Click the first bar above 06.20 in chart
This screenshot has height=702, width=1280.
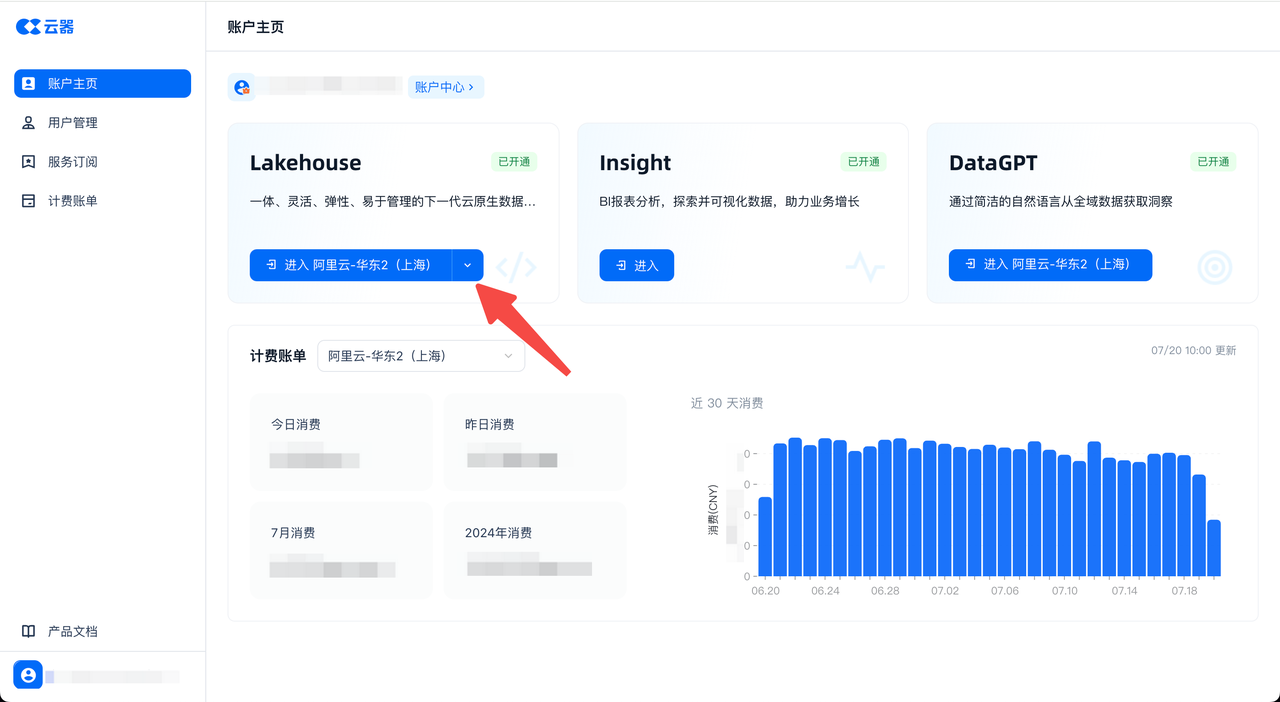(765, 536)
